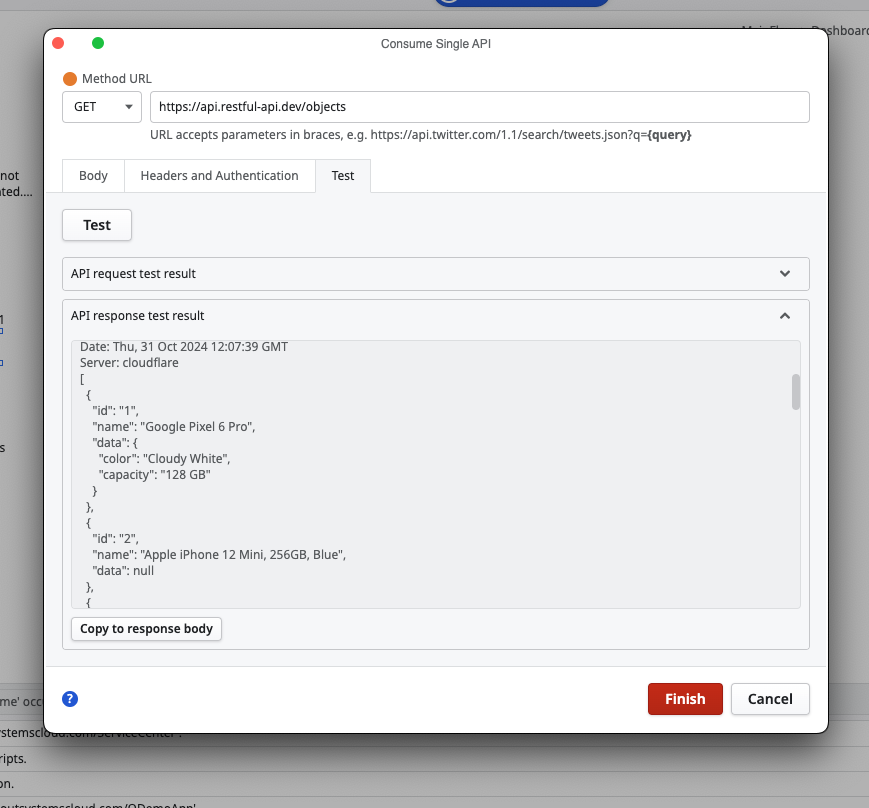Click the response result vertical scrollbar thumb

tap(796, 391)
